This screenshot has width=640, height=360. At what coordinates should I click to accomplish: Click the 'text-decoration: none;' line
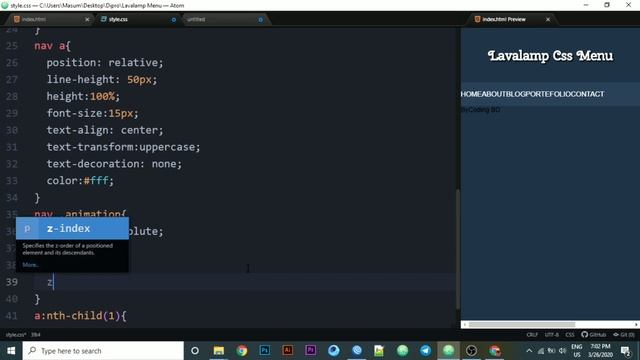pyautogui.click(x=114, y=164)
